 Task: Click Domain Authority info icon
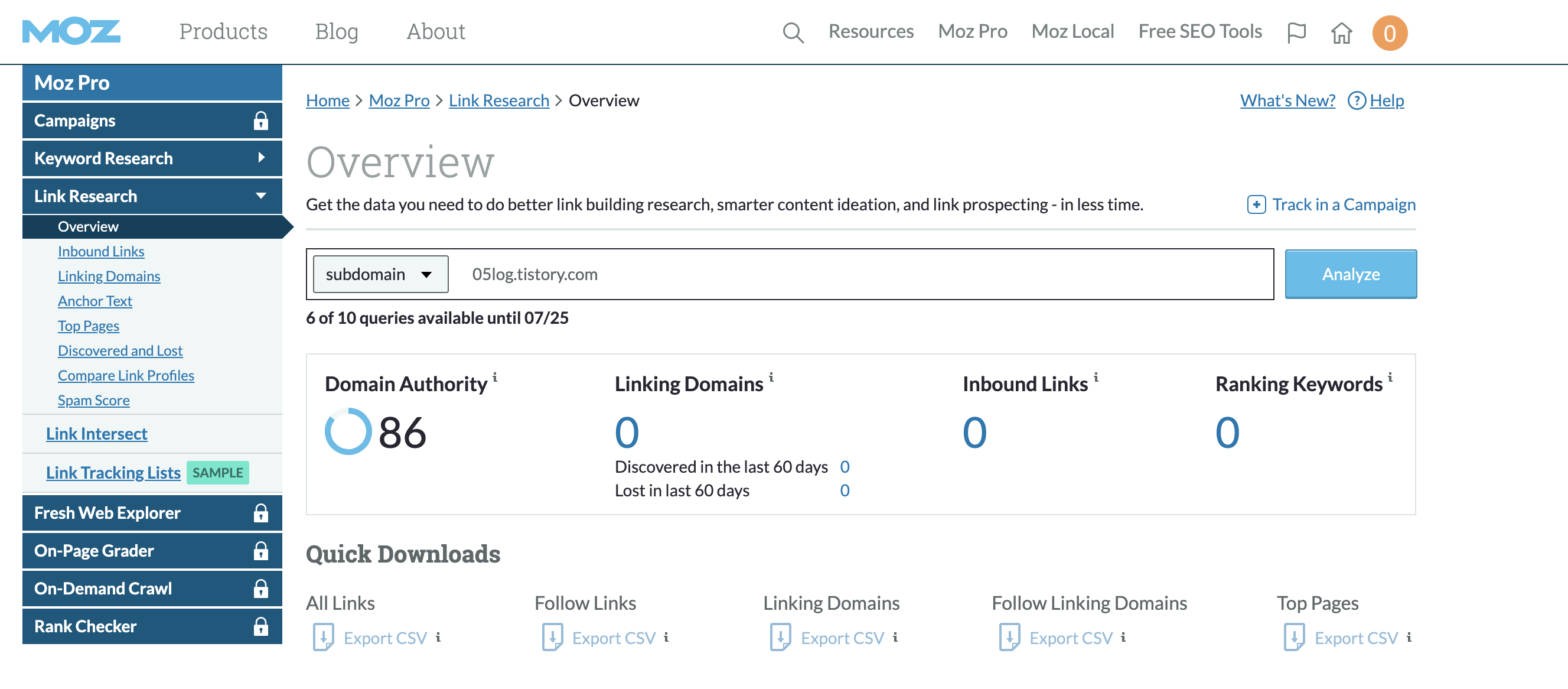495,377
